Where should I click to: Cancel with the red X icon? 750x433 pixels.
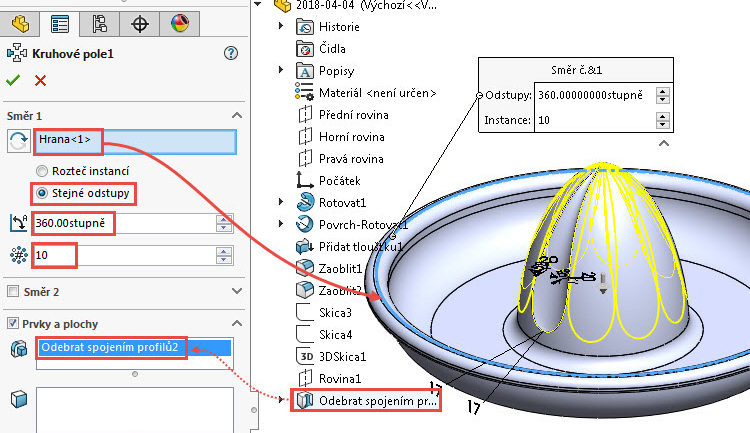[40, 80]
